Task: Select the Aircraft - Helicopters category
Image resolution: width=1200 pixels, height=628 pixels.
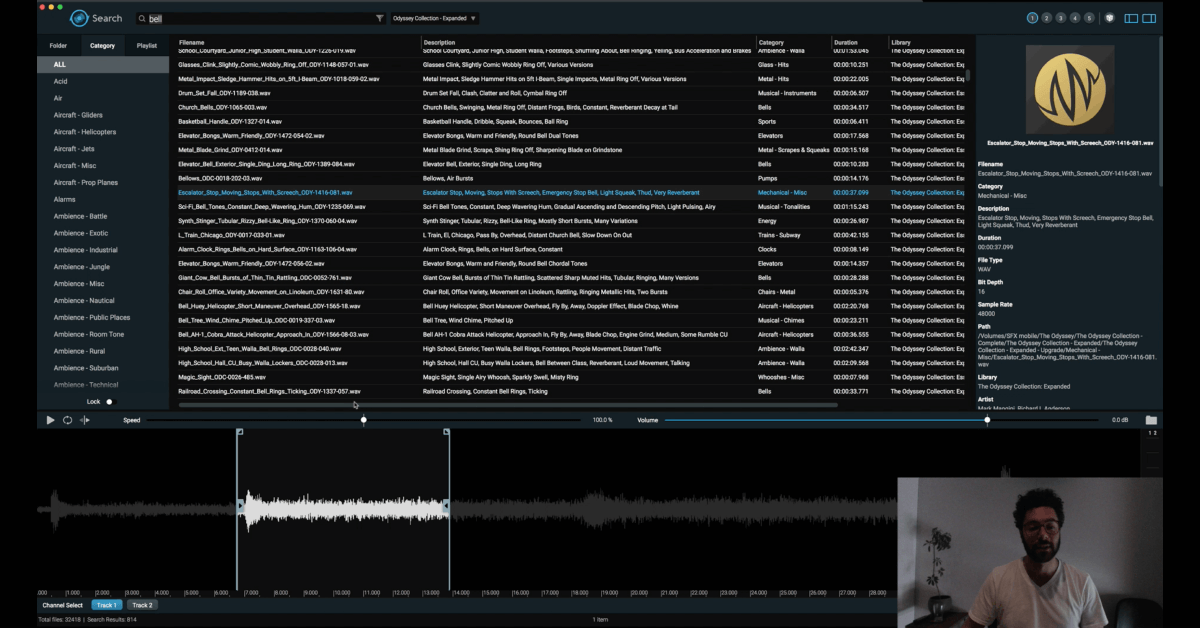Action: (x=103, y=132)
